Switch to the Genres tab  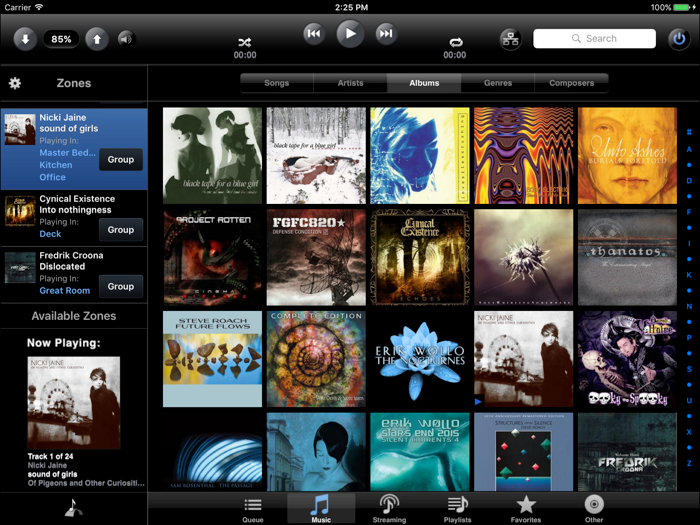point(498,83)
